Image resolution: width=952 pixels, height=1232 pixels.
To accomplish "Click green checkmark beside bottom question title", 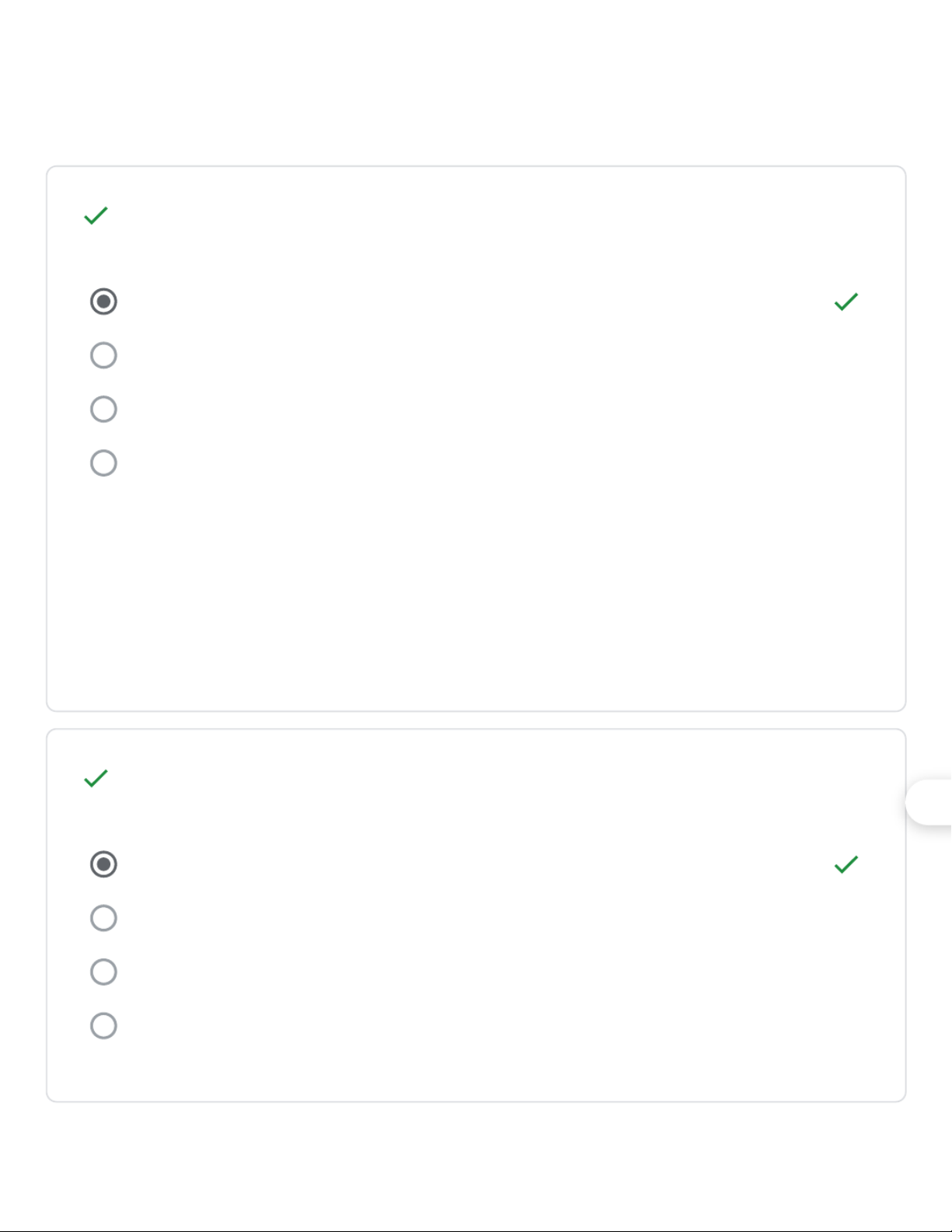I will (x=96, y=778).
